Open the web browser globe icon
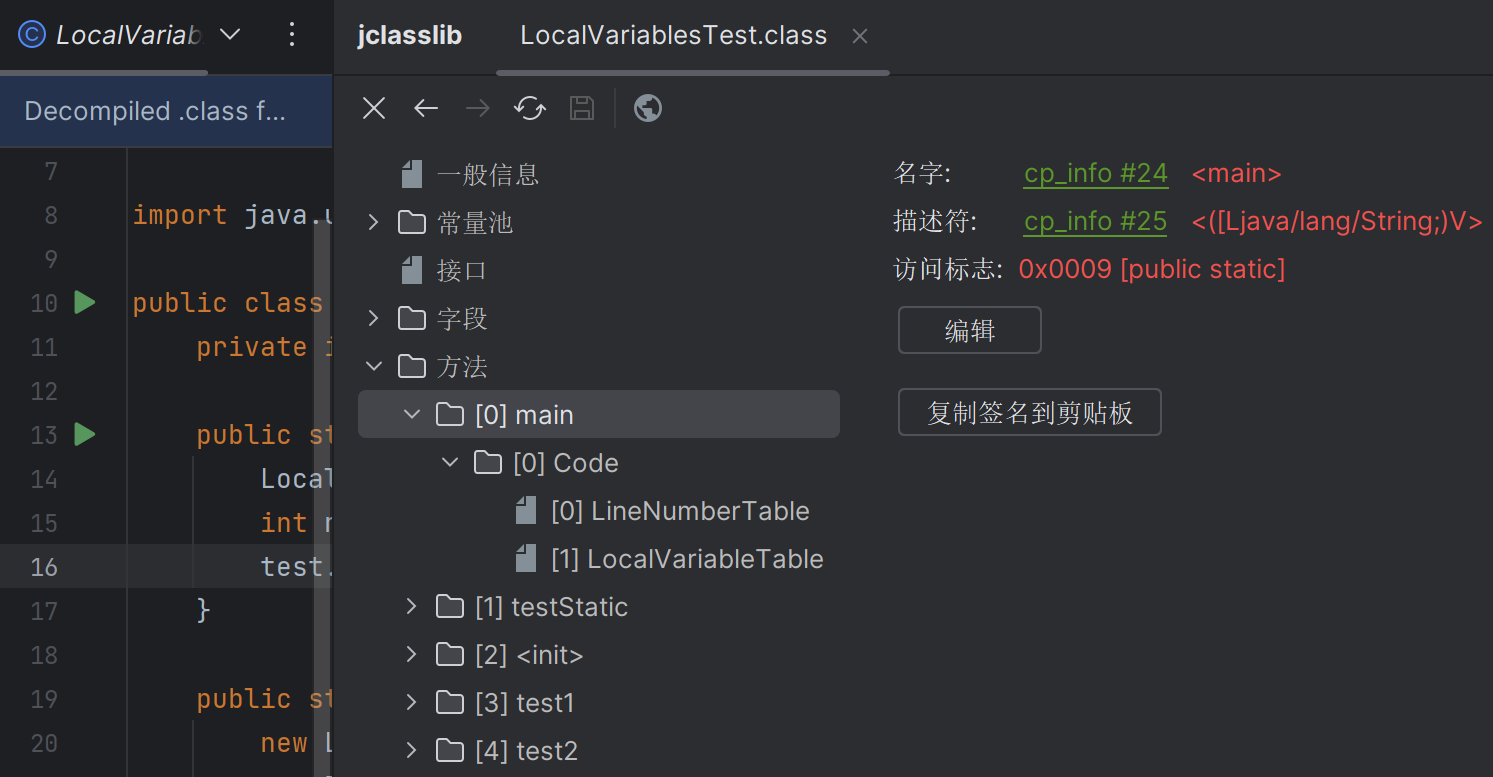This screenshot has height=777, width=1493. click(648, 108)
